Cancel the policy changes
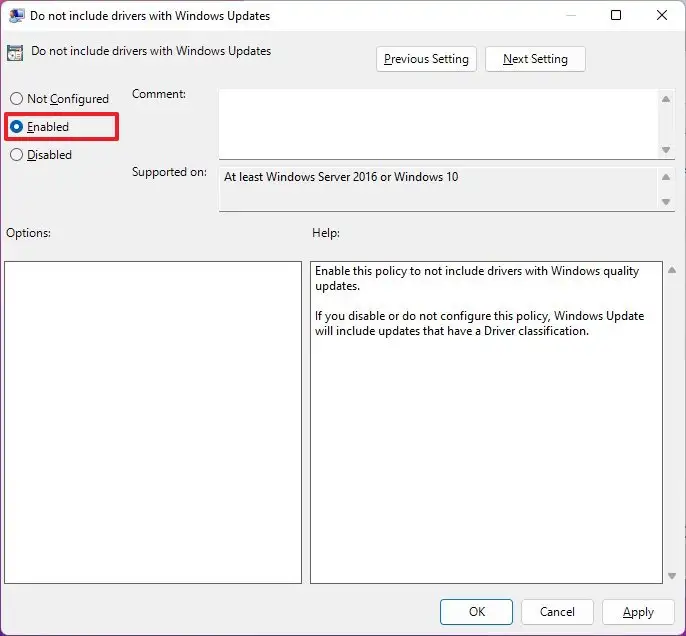686x636 pixels. pyautogui.click(x=557, y=612)
